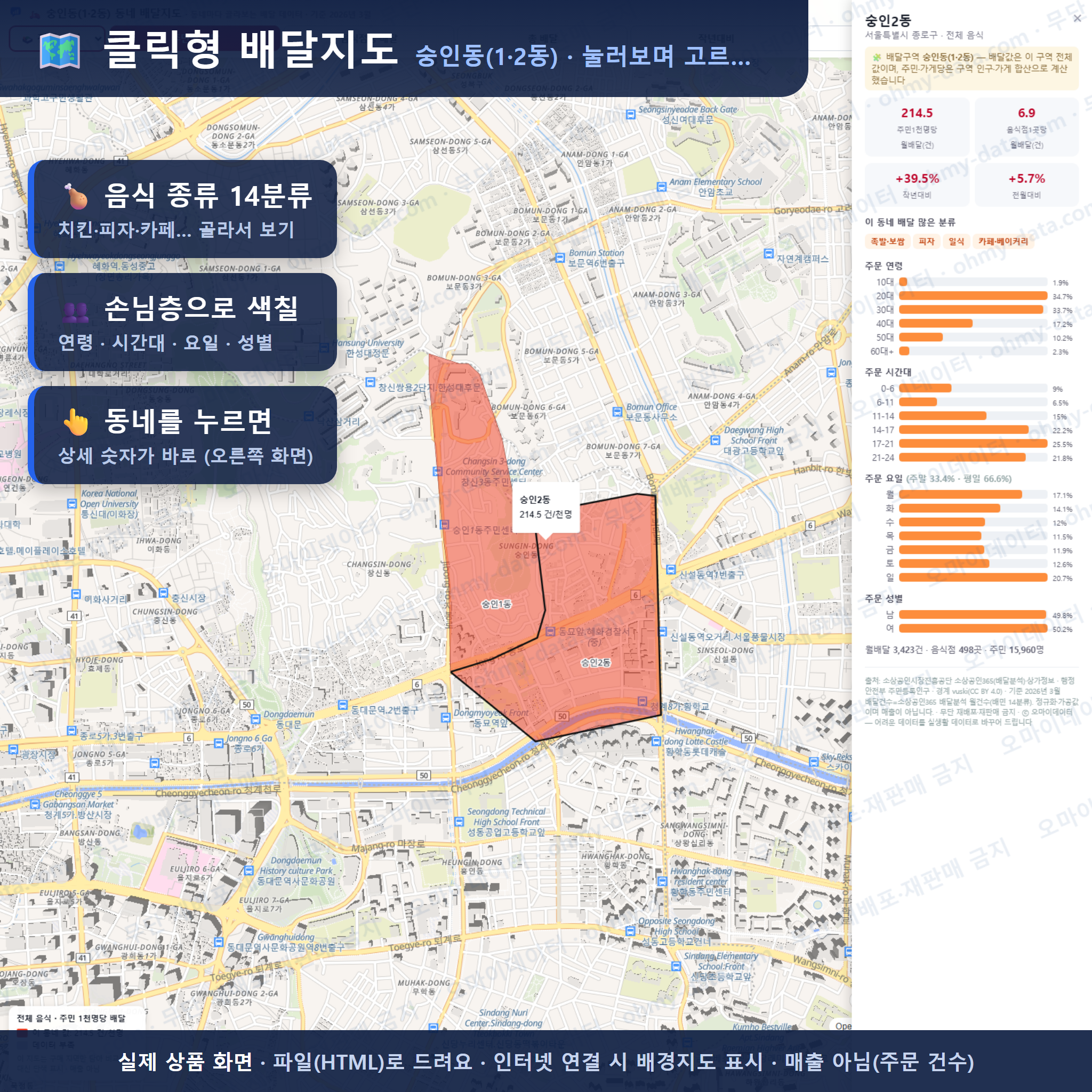This screenshot has height=1092, width=1092.
Task: Click the 서울특별시 종로구 · 전체 음식 subtitle
Action: [x=924, y=35]
